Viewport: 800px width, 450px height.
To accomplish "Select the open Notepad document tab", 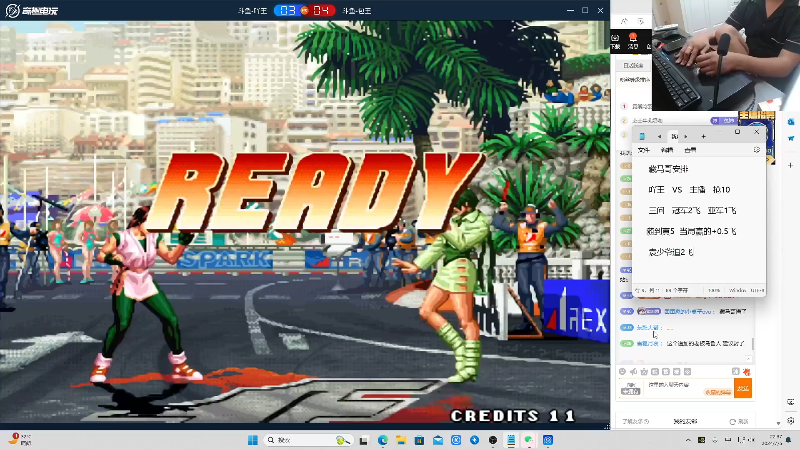I will (674, 136).
